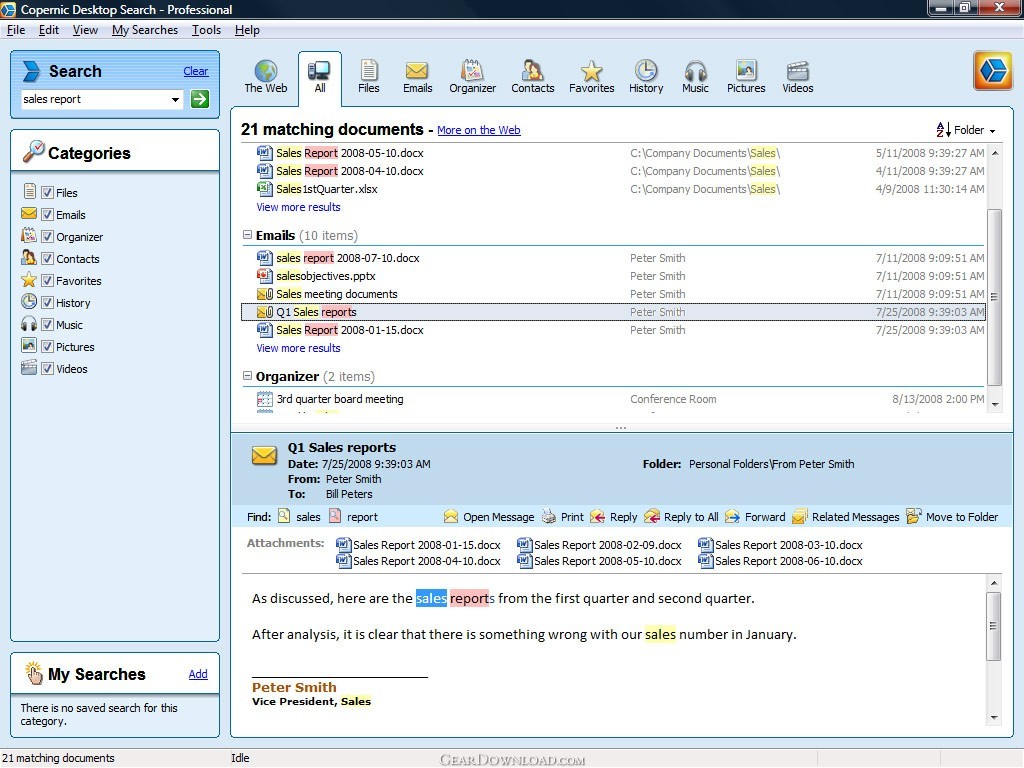
Task: Click the results list vertical scrollbar thumb
Action: point(994,297)
